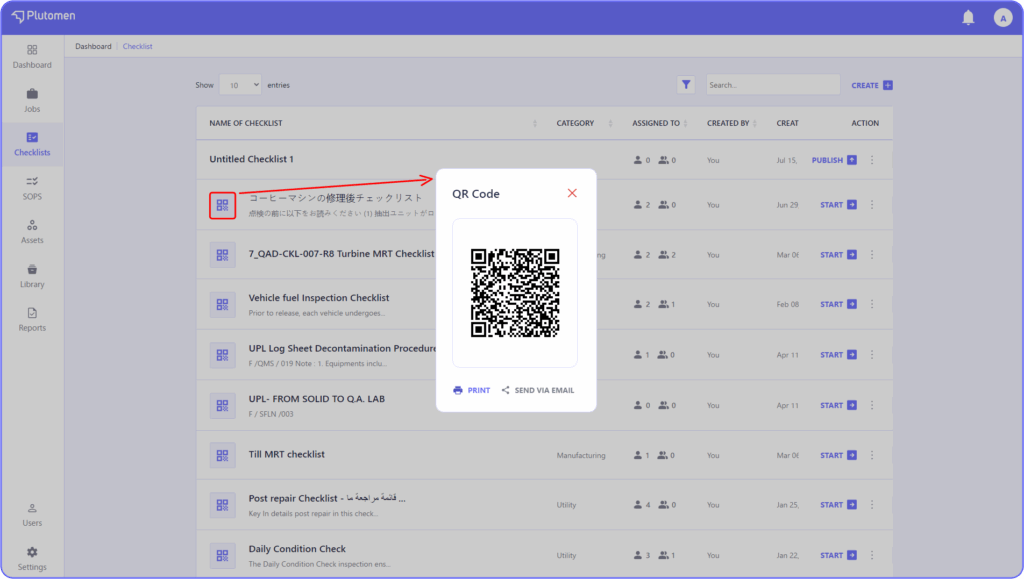Open Daily Condition Check title
Viewport: 1024px width, 579px height.
pyautogui.click(x=297, y=549)
